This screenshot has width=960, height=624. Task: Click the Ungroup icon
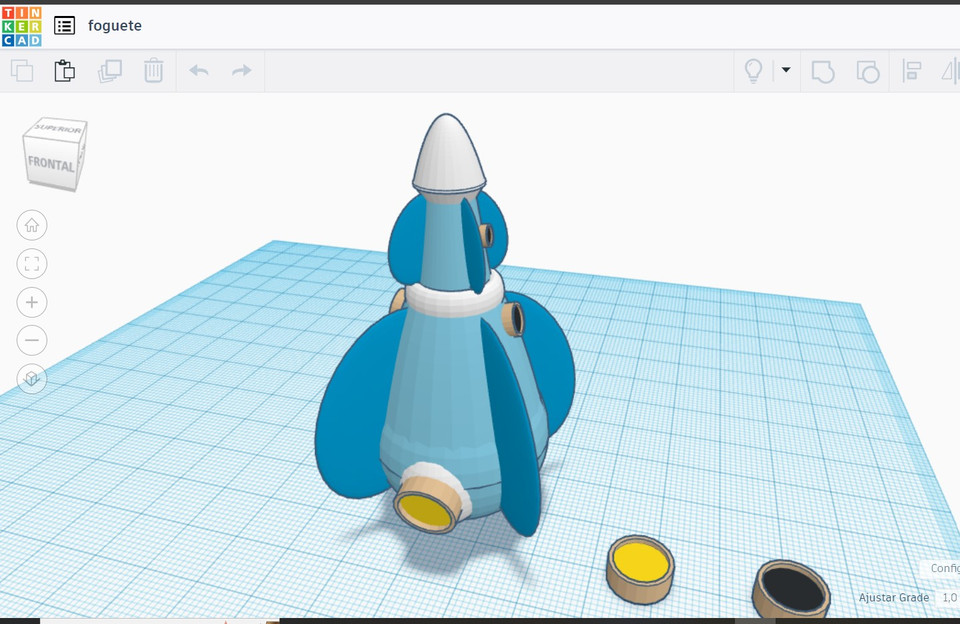click(x=867, y=71)
